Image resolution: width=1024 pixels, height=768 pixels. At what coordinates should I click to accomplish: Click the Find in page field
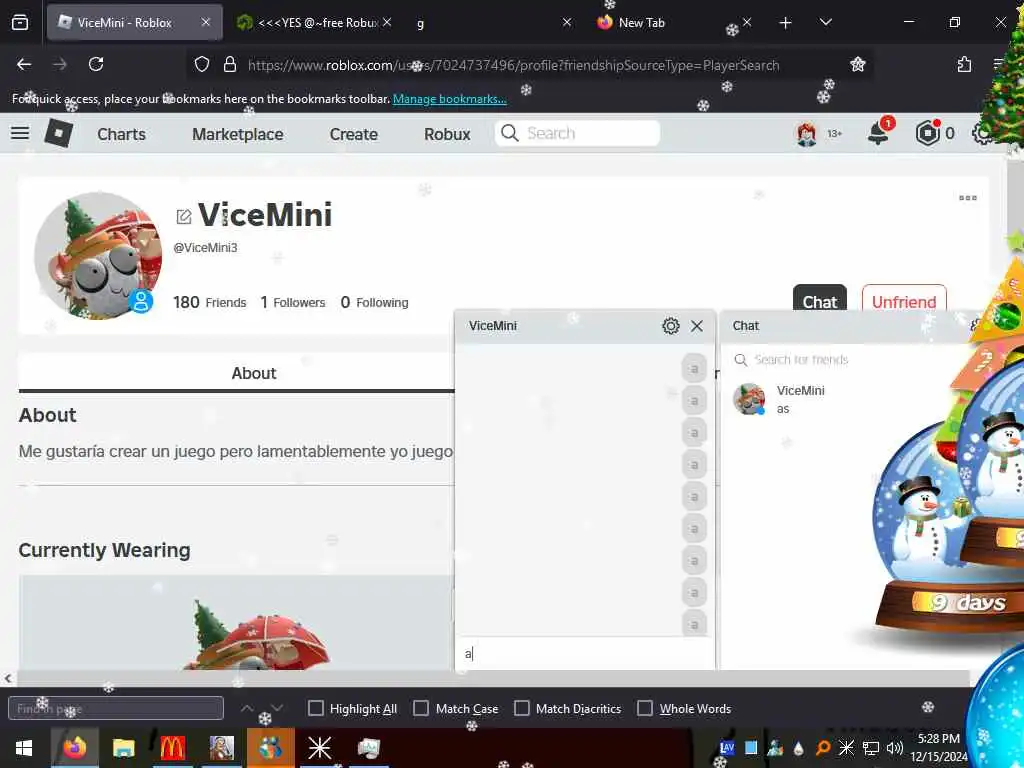click(116, 709)
